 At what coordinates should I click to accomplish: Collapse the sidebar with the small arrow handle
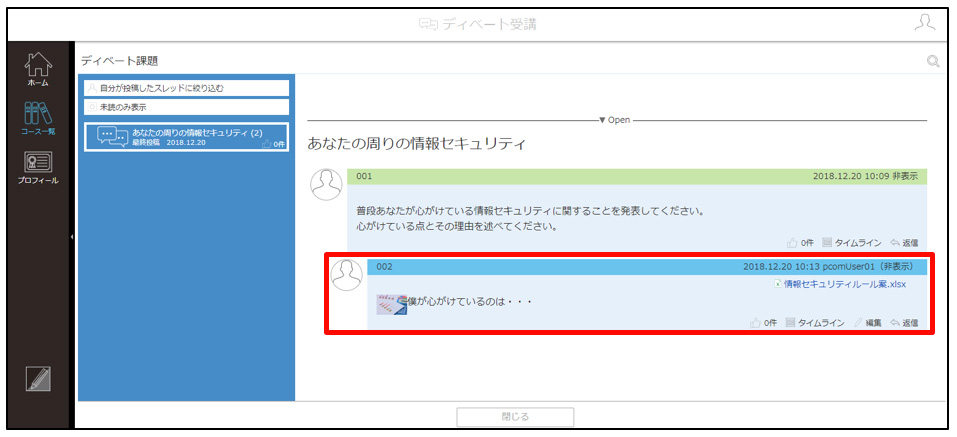tap(72, 237)
